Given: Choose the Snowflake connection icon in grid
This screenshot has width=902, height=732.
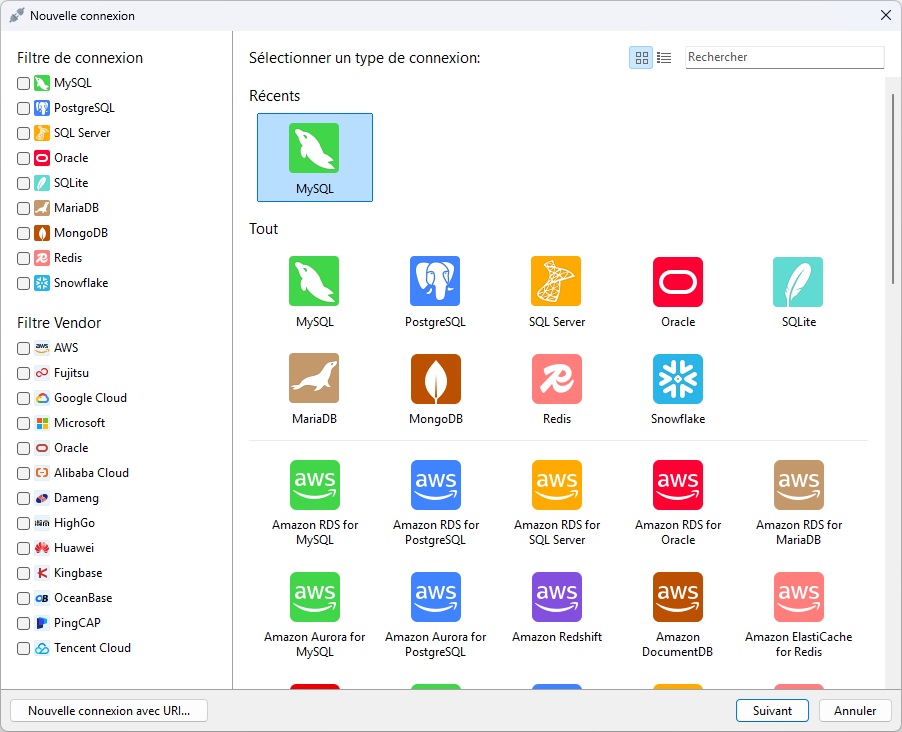Looking at the screenshot, I should click(678, 379).
